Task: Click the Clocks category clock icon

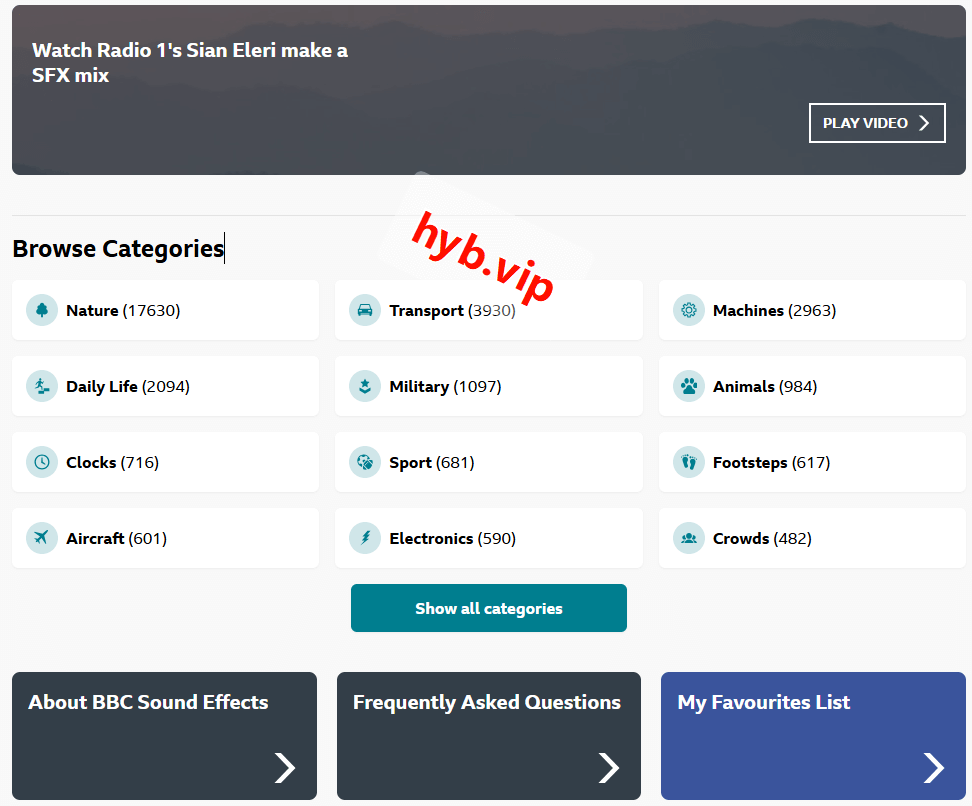Action: [x=42, y=462]
